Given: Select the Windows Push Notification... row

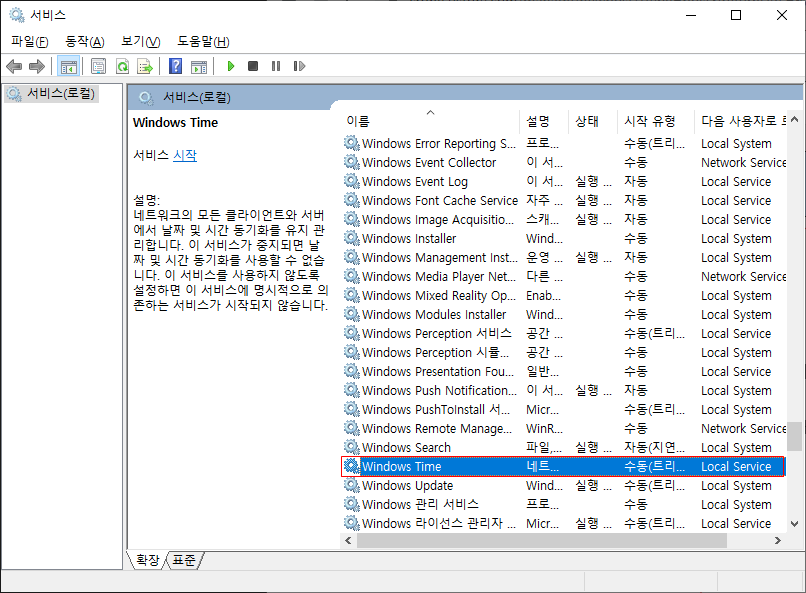Looking at the screenshot, I should 563,391.
